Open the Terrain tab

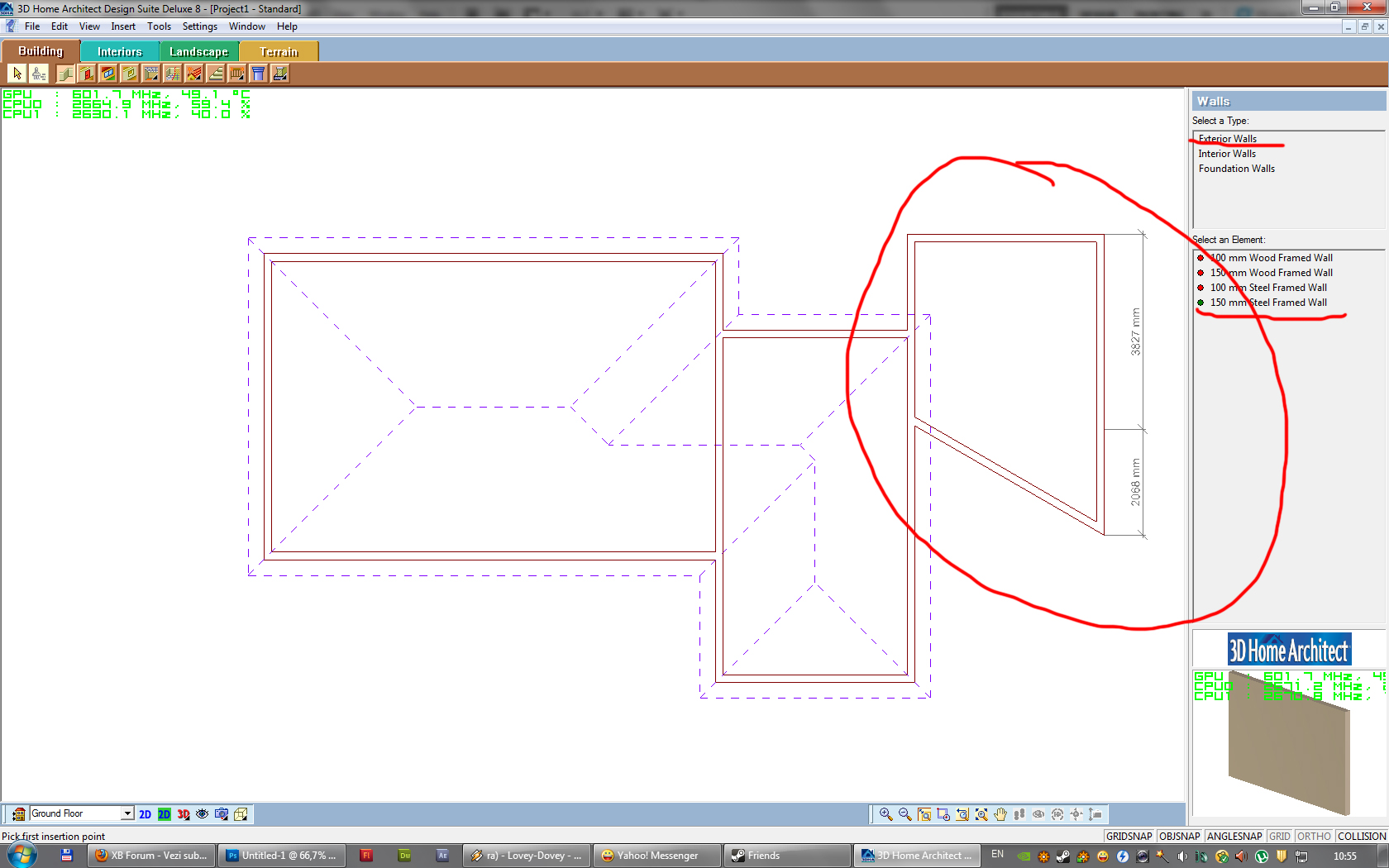point(279,51)
